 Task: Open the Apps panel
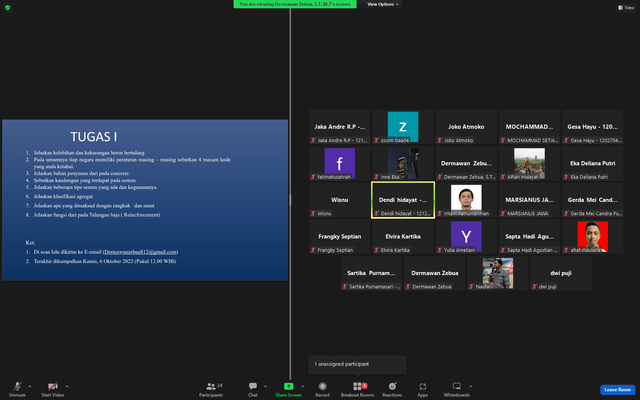(422, 389)
